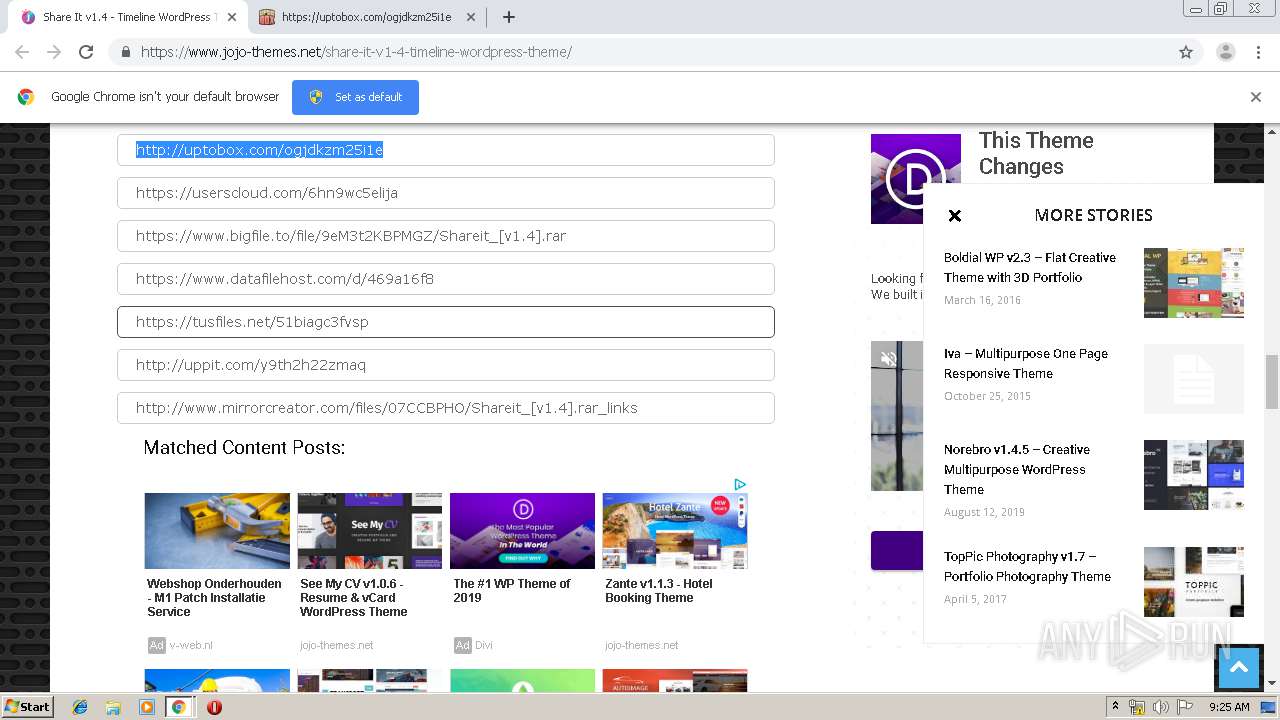
Task: Open the Windows Start menu
Action: coord(27,706)
